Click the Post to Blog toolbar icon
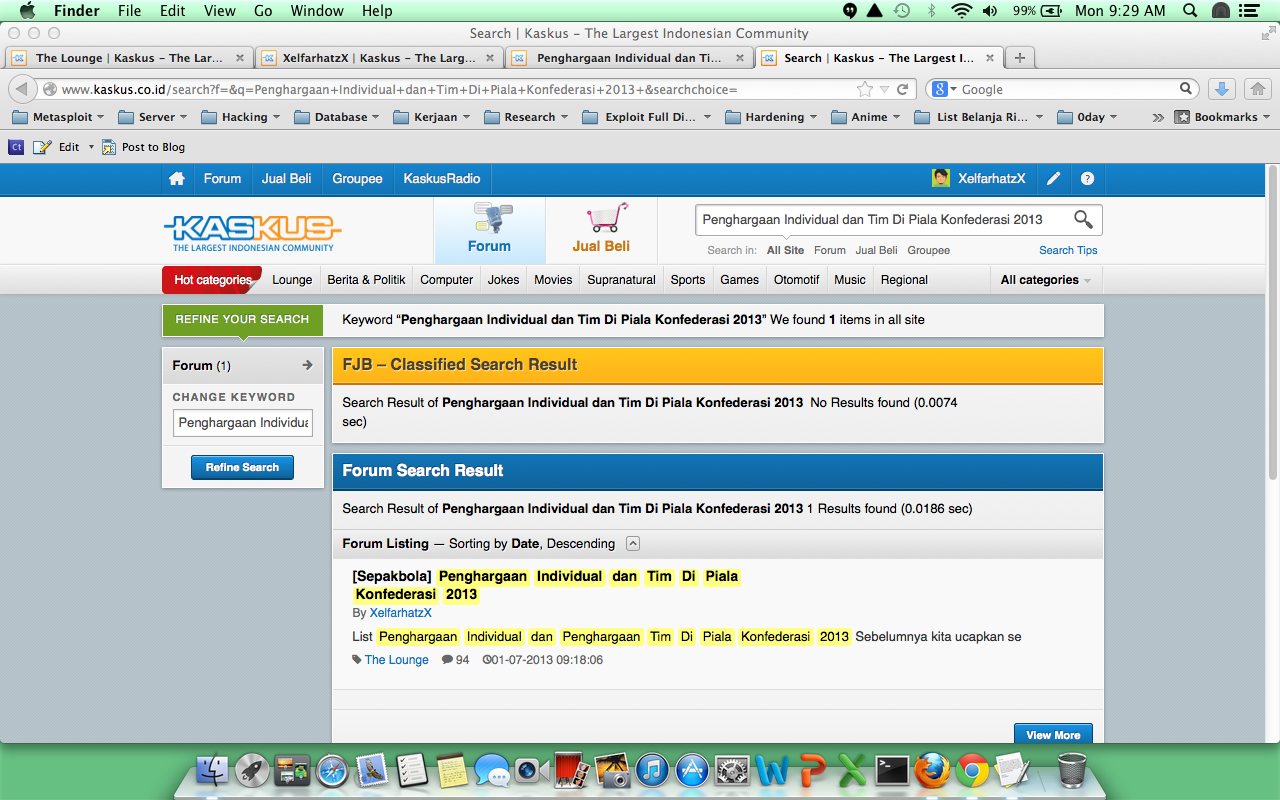 [109, 147]
